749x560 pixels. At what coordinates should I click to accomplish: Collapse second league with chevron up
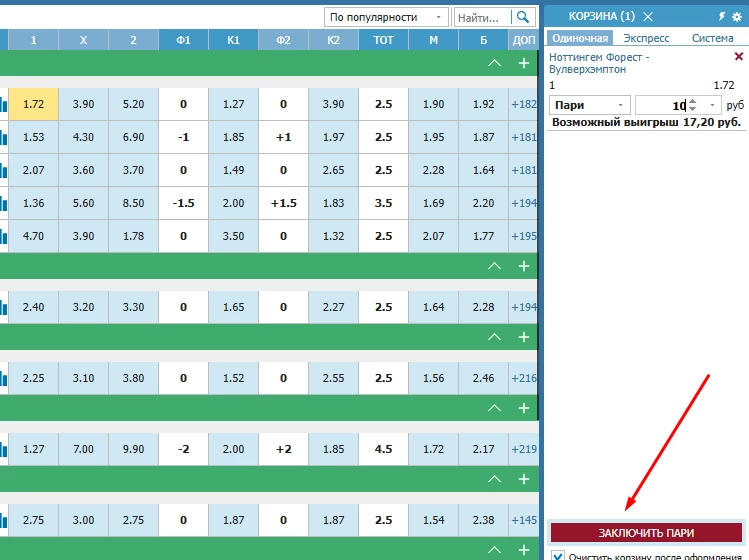(x=494, y=266)
